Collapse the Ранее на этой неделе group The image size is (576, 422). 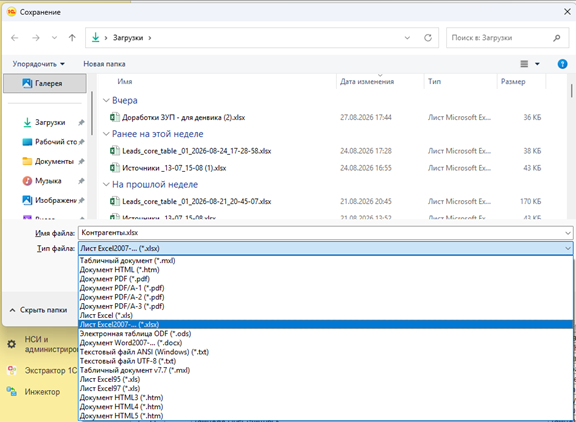106,134
